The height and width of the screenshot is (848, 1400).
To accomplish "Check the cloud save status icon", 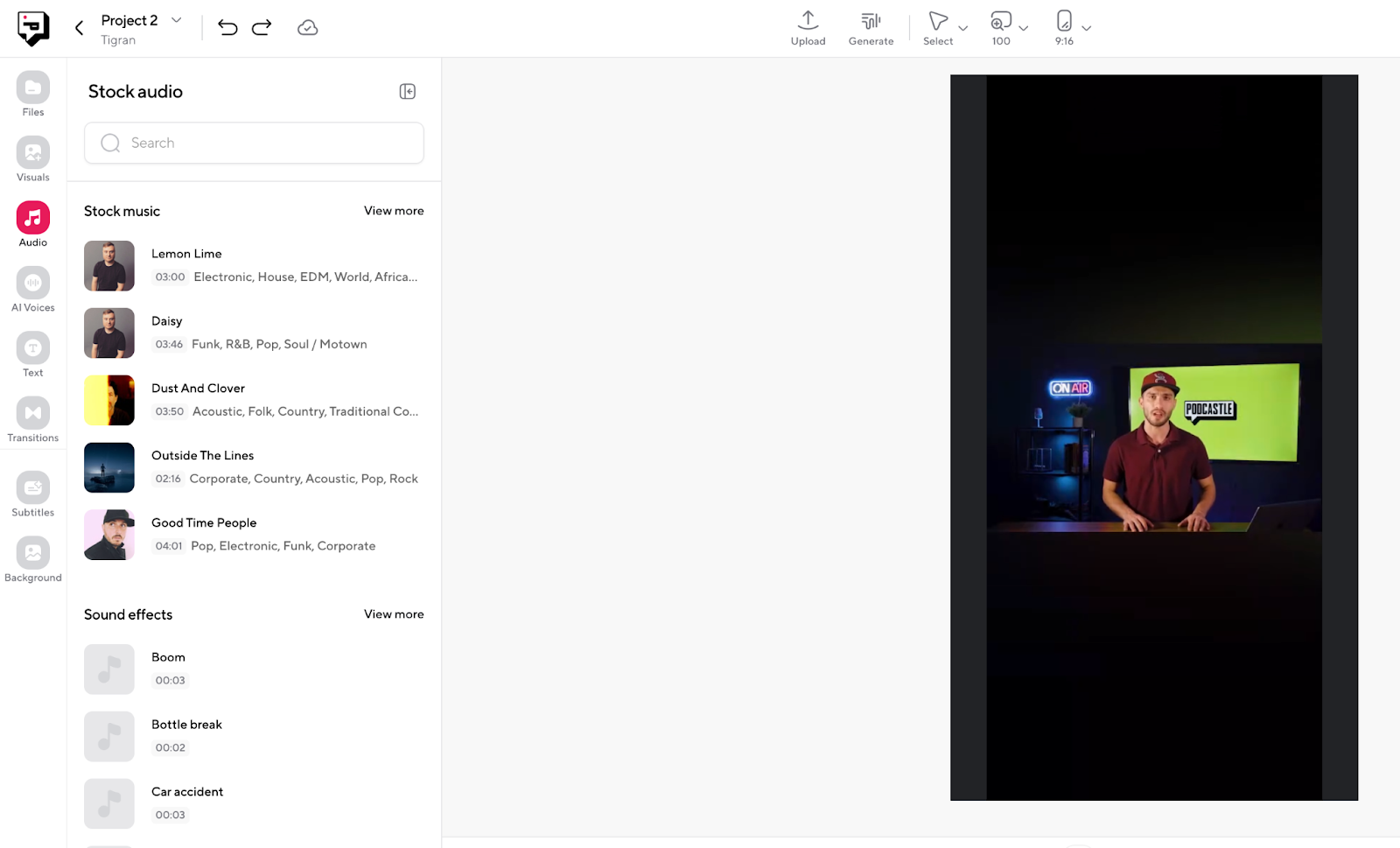I will [307, 28].
